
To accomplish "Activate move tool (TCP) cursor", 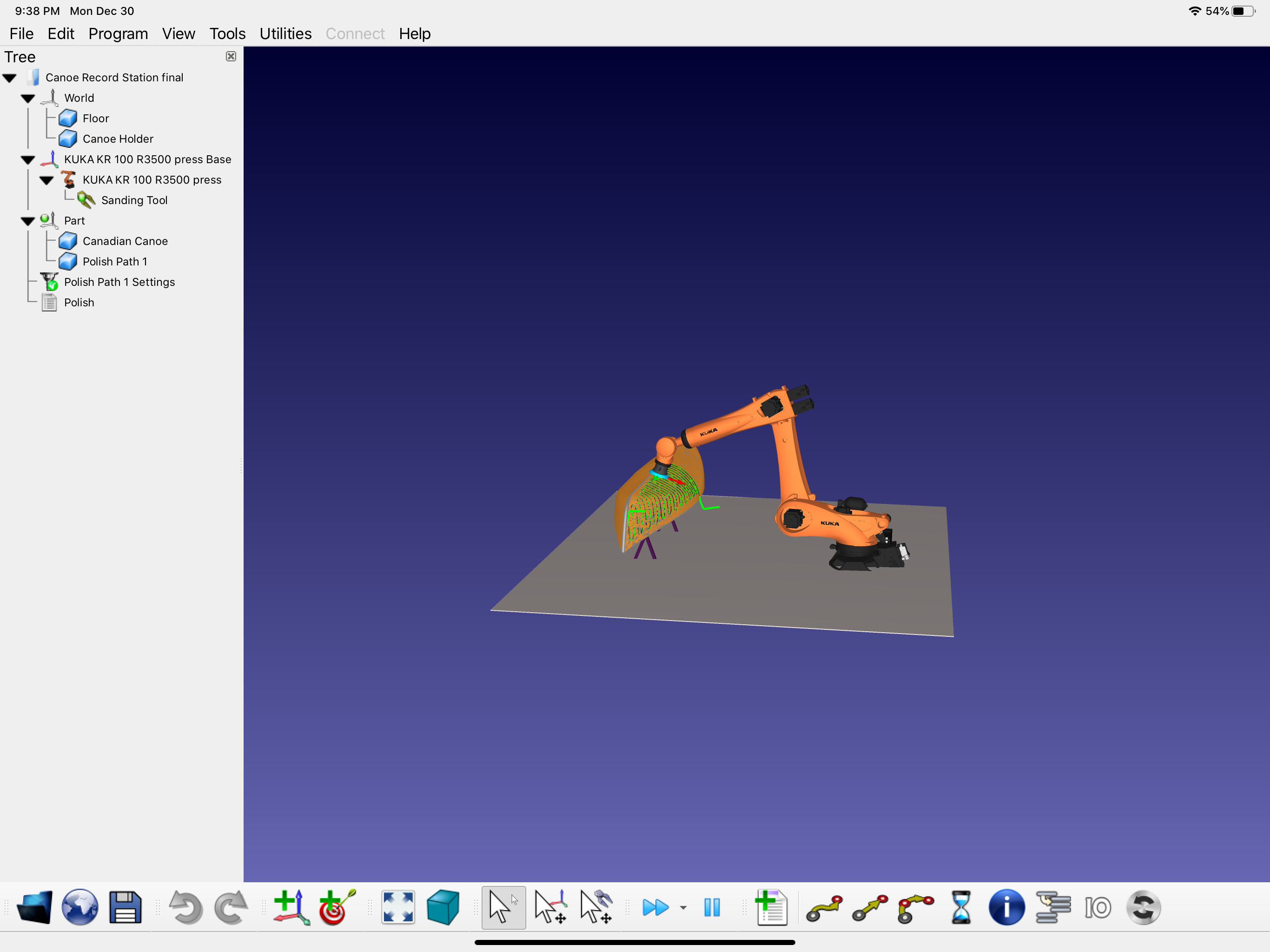I will point(596,907).
